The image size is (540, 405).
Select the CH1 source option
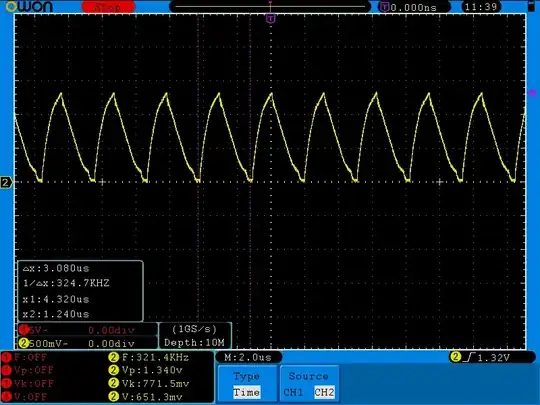coord(293,392)
